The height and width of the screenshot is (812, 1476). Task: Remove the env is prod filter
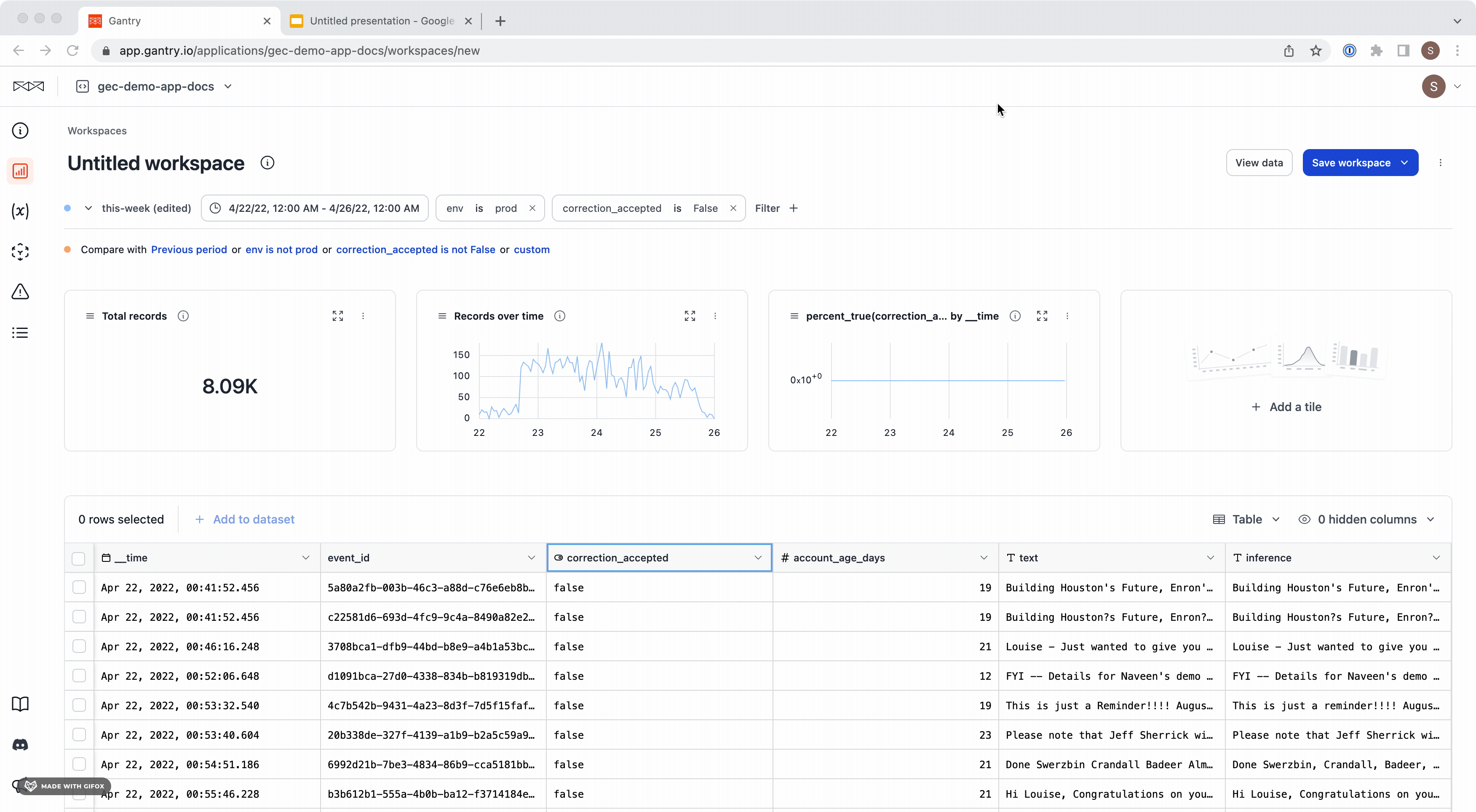click(x=532, y=208)
